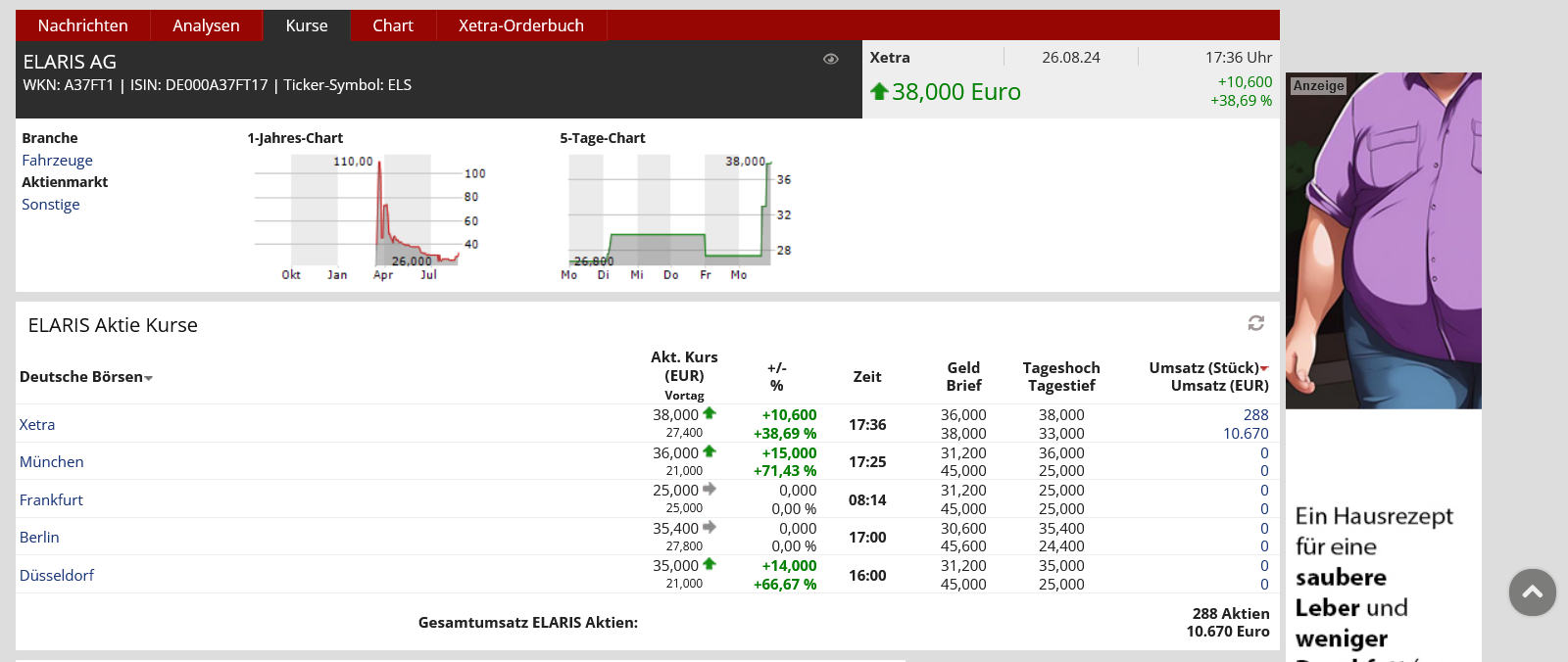Image resolution: width=1568 pixels, height=662 pixels.
Task: Click the green arrow in the Düsseldorf row
Action: (x=710, y=564)
